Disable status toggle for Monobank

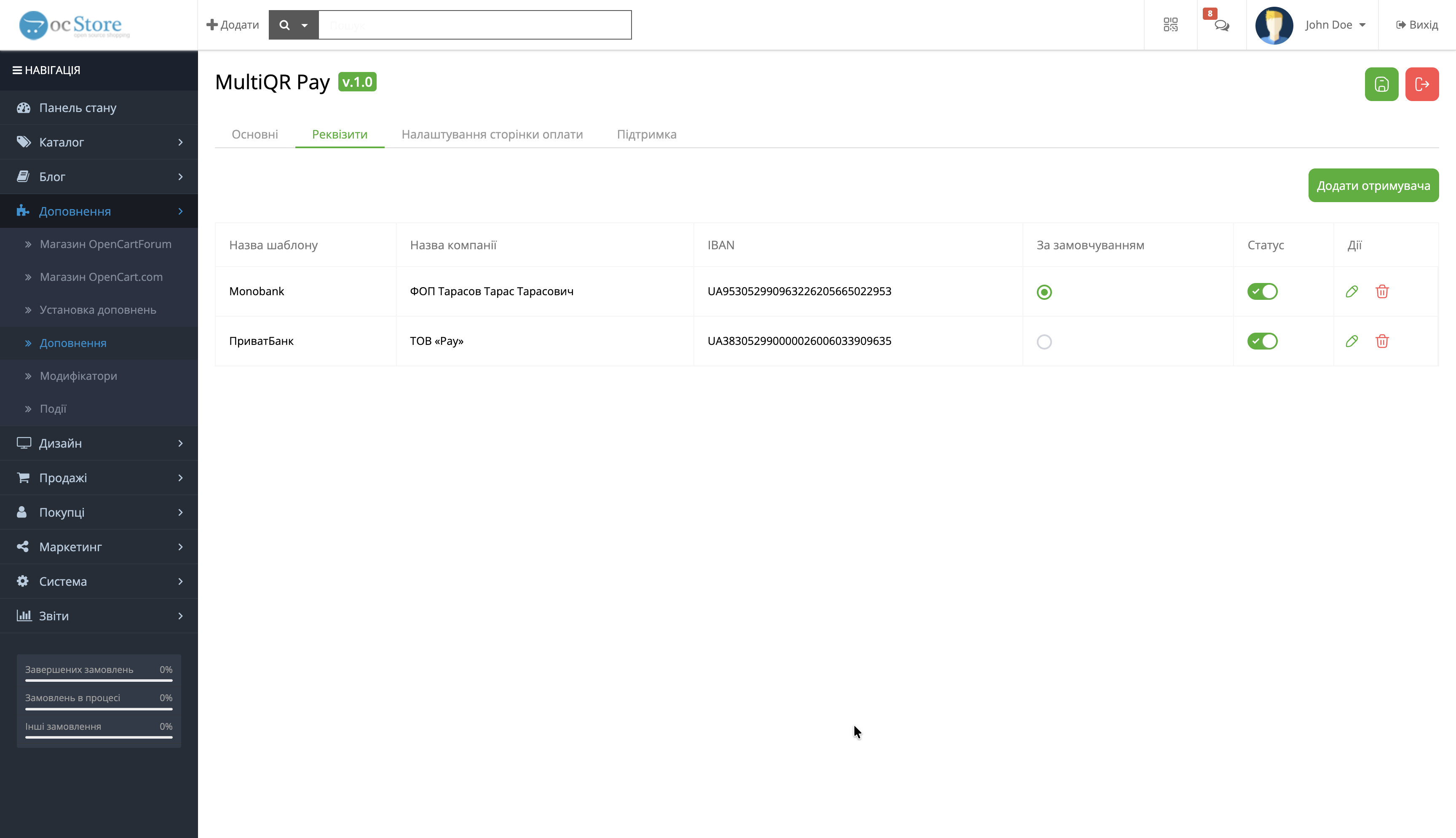point(1263,291)
